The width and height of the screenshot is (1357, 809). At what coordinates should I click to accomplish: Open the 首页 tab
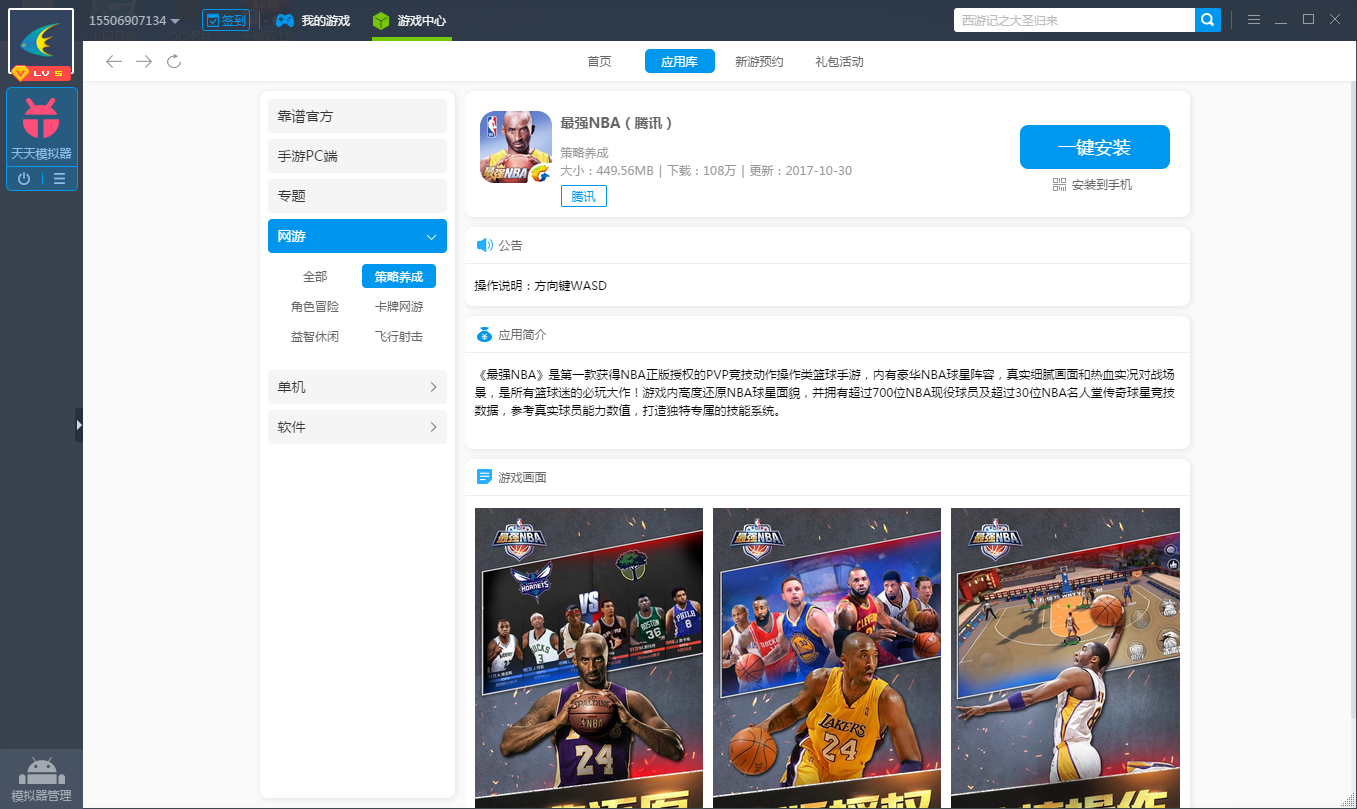coord(599,62)
